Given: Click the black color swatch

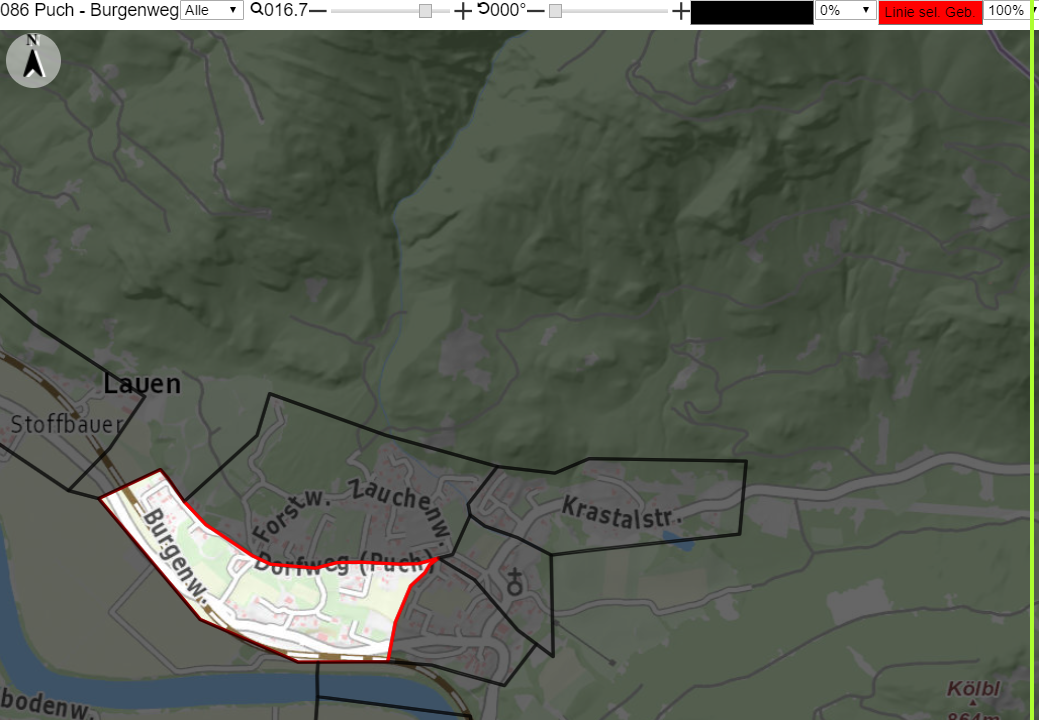Looking at the screenshot, I should coord(751,12).
